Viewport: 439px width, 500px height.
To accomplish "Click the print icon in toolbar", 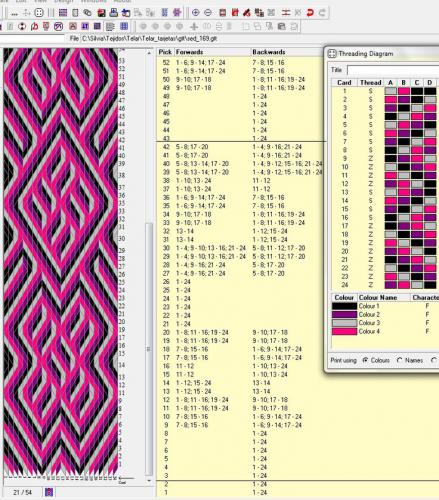I will (114, 13).
